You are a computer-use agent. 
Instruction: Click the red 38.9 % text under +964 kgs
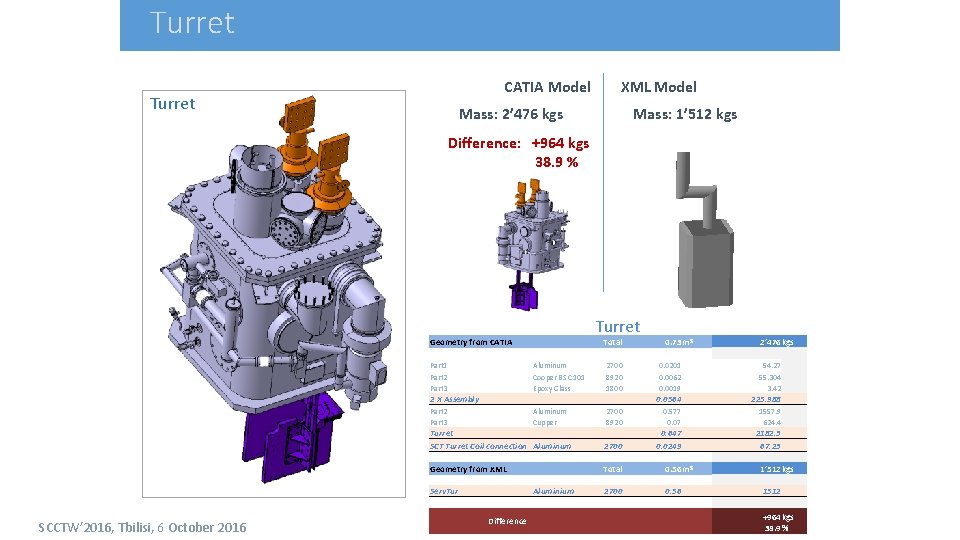point(557,162)
